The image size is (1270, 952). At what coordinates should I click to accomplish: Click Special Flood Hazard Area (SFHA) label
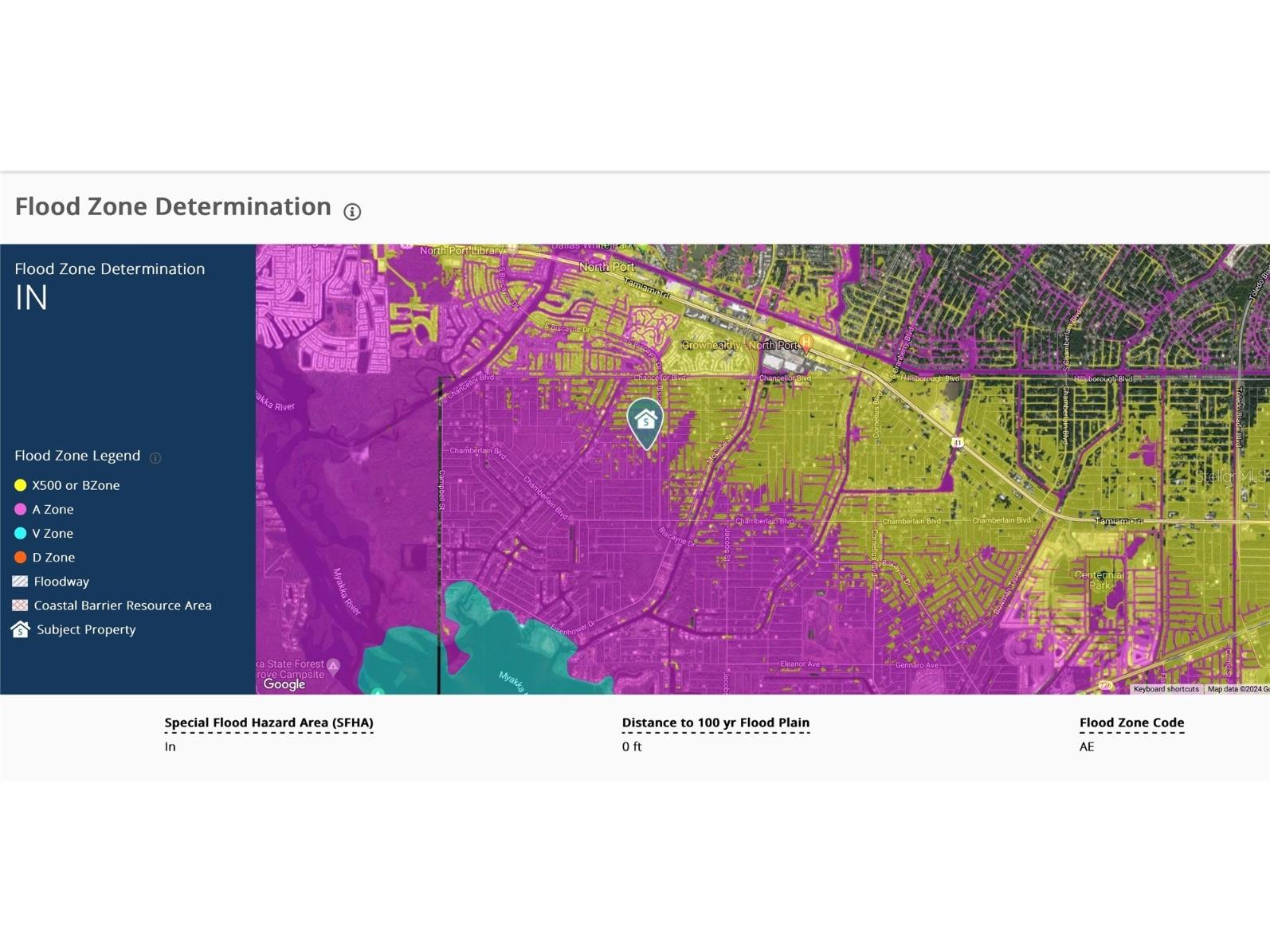pyautogui.click(x=269, y=723)
